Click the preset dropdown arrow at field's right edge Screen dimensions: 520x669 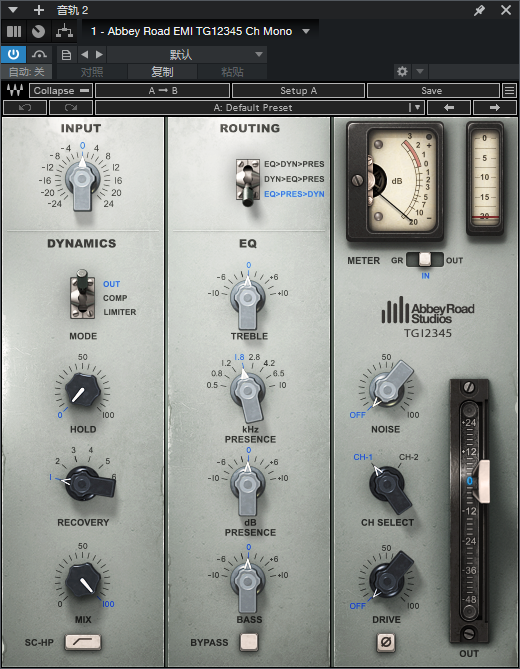click(x=417, y=108)
